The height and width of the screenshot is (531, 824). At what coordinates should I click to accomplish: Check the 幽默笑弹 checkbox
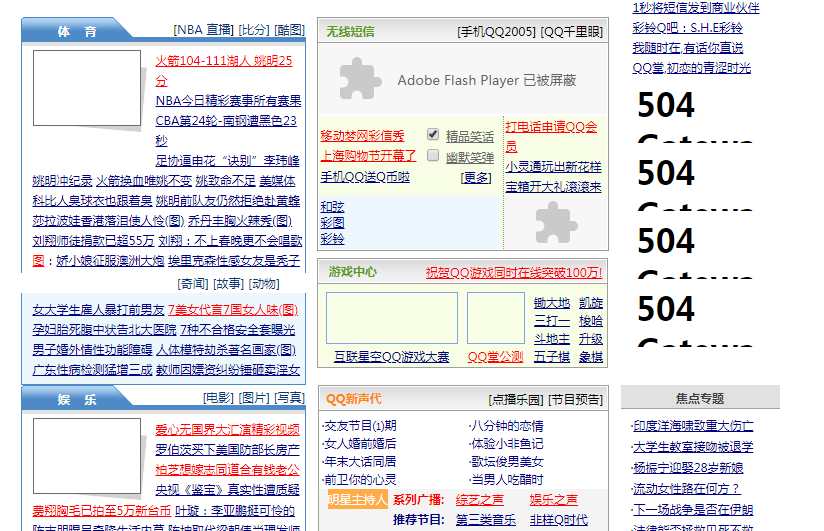[x=433, y=155]
